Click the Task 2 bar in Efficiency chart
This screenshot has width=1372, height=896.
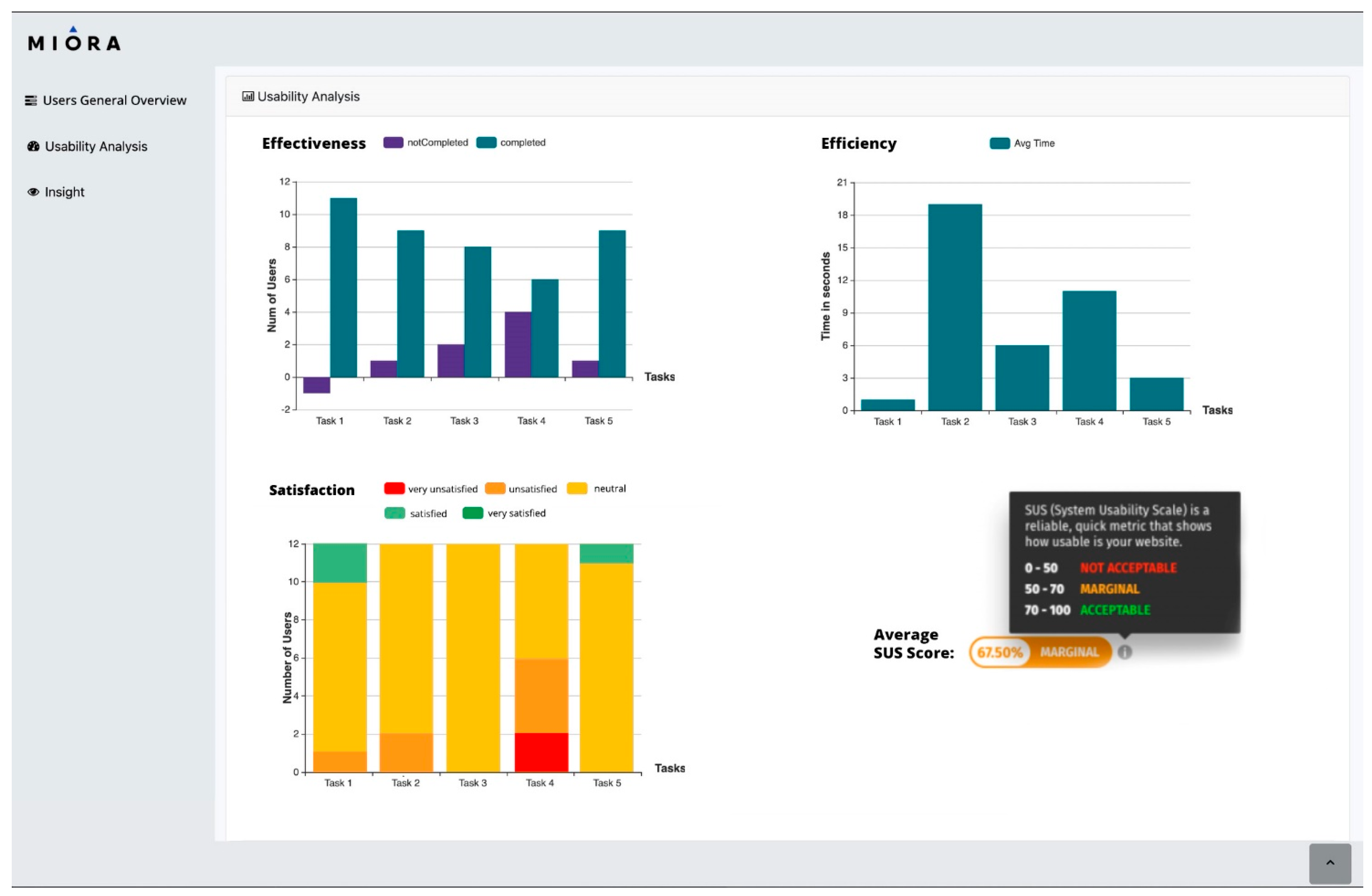pos(955,307)
